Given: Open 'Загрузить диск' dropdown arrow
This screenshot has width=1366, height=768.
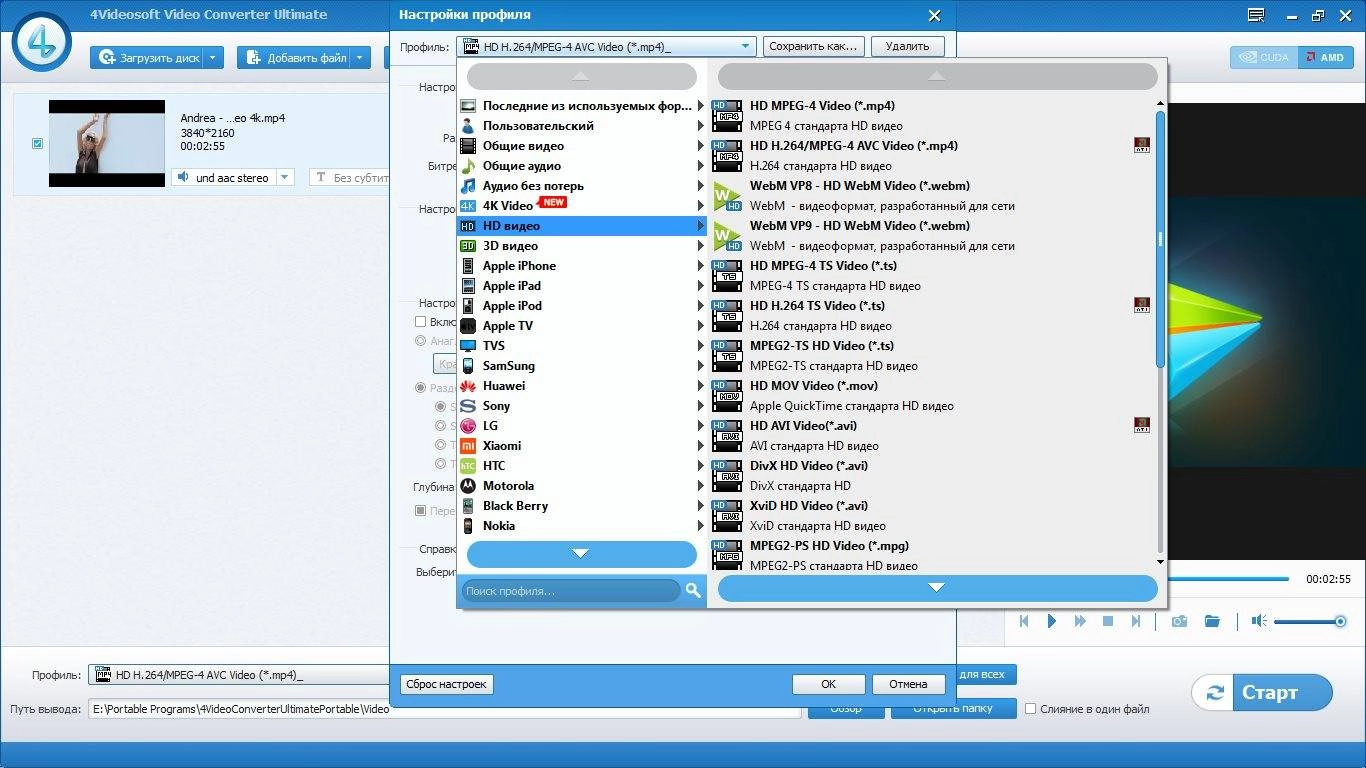Looking at the screenshot, I should coord(214,58).
